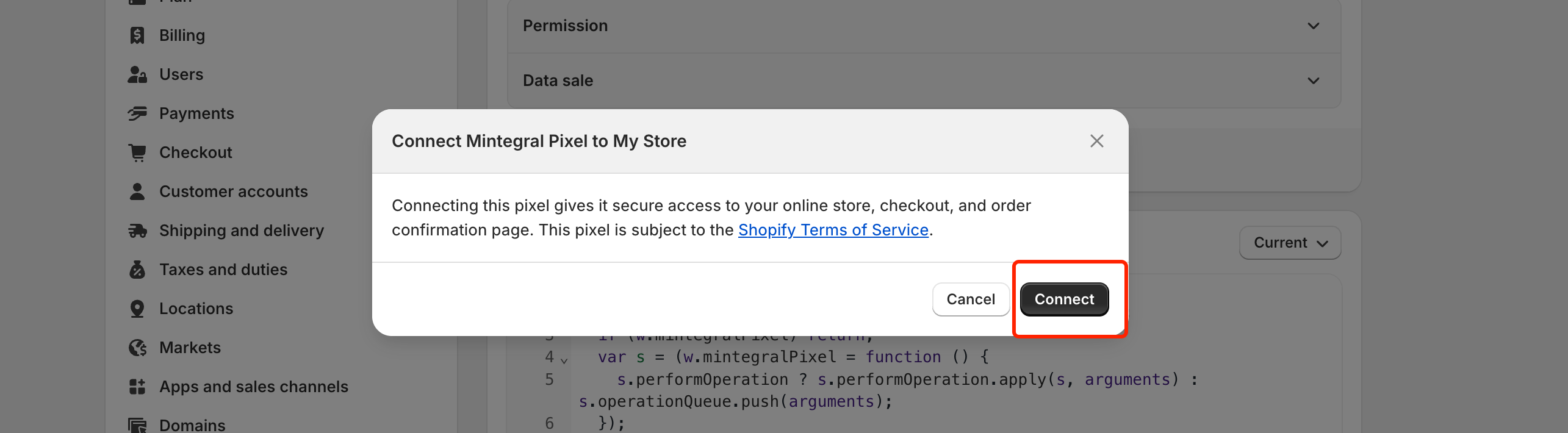Click the Locations pin icon

(137, 309)
